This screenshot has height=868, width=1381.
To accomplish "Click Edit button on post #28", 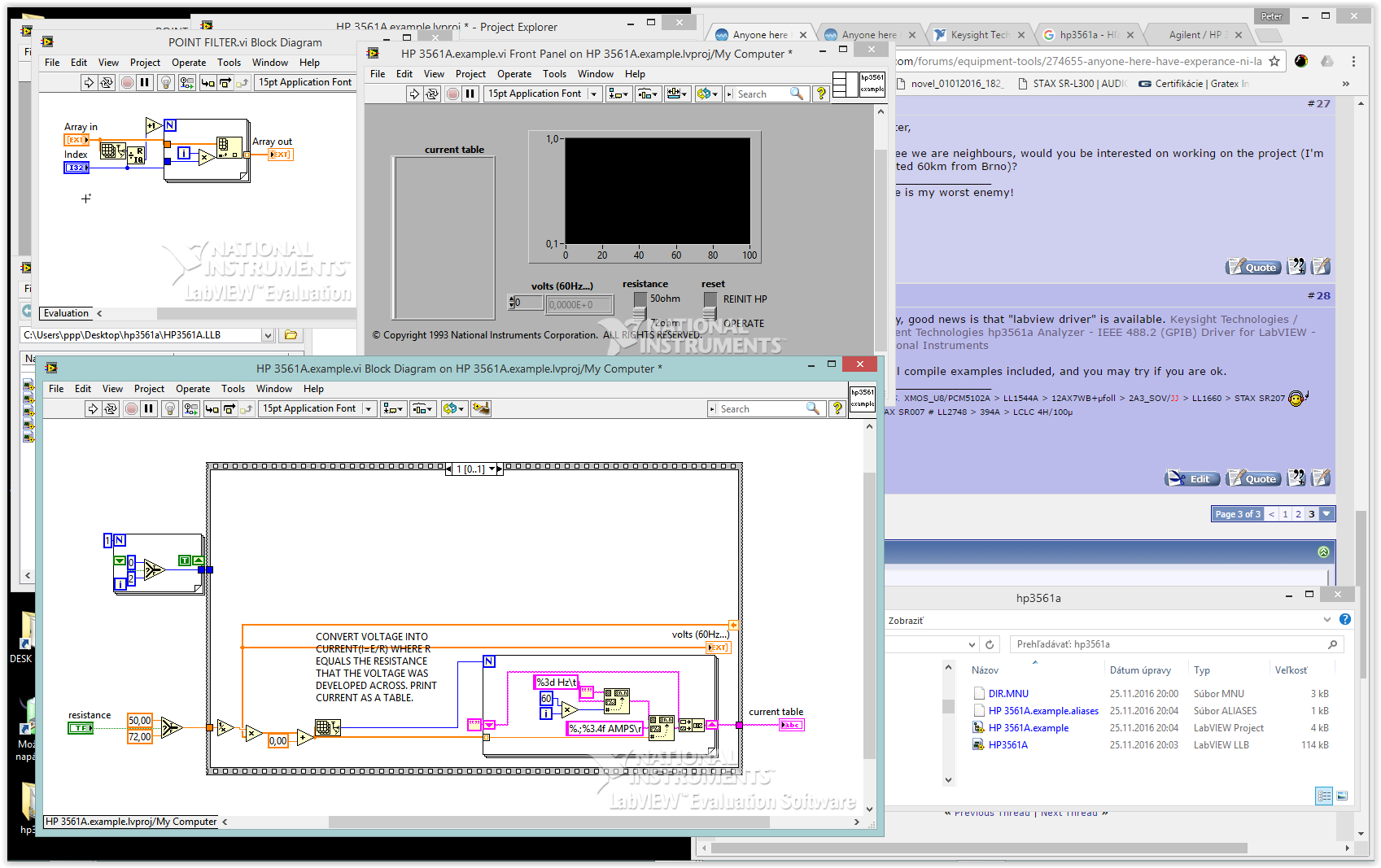I will [x=1192, y=478].
